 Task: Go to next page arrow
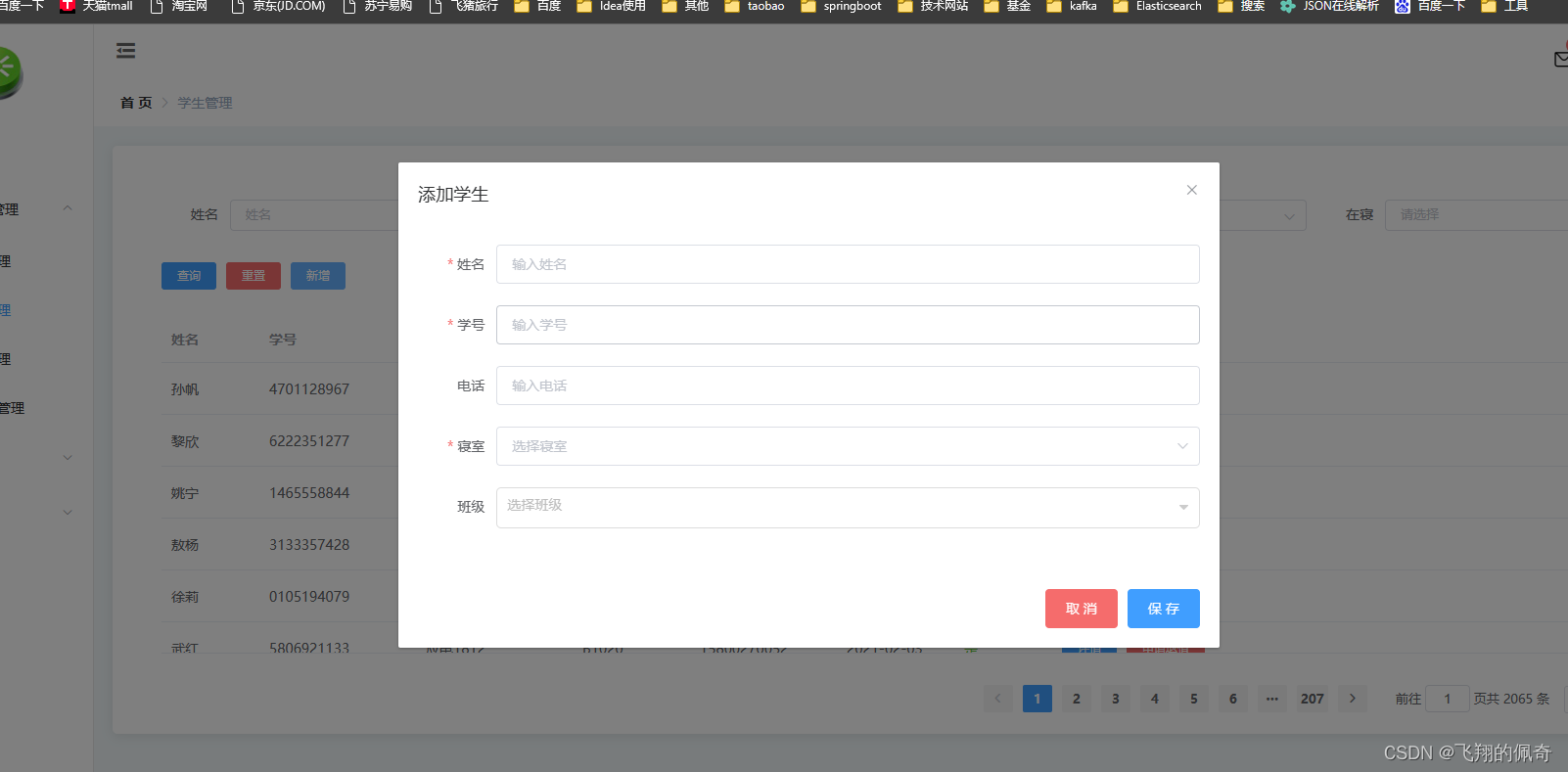pyautogui.click(x=1353, y=699)
